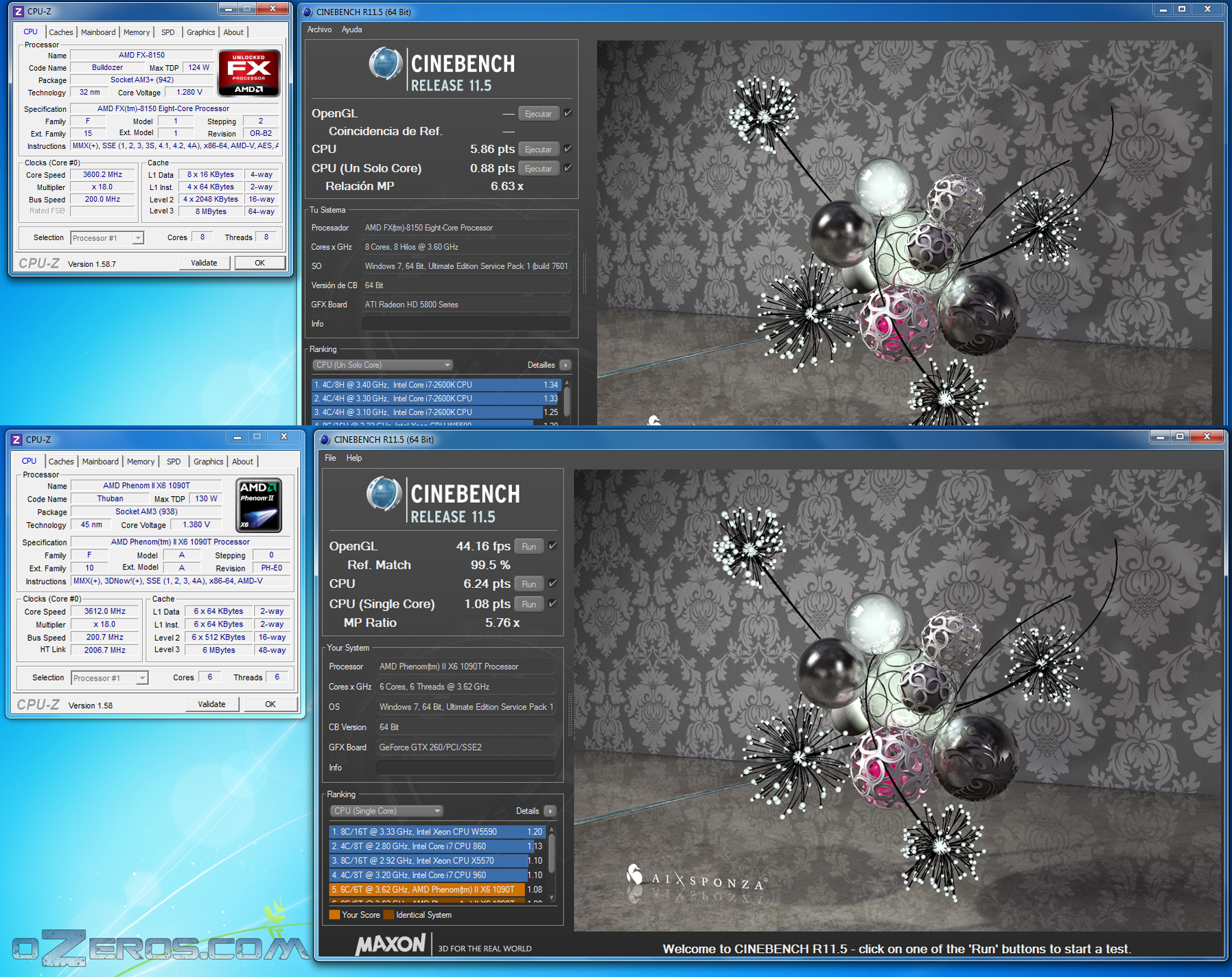Switch to Graphics tab in the top CPU-Z
This screenshot has height=977, width=1232.
(200, 32)
